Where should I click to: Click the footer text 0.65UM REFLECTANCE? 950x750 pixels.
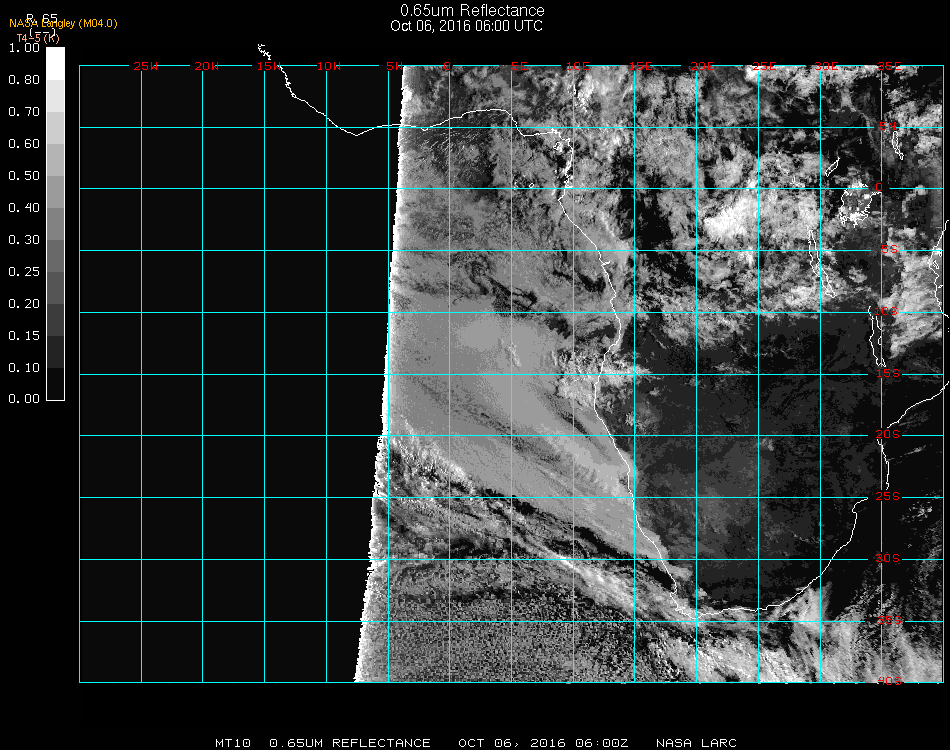click(x=350, y=743)
